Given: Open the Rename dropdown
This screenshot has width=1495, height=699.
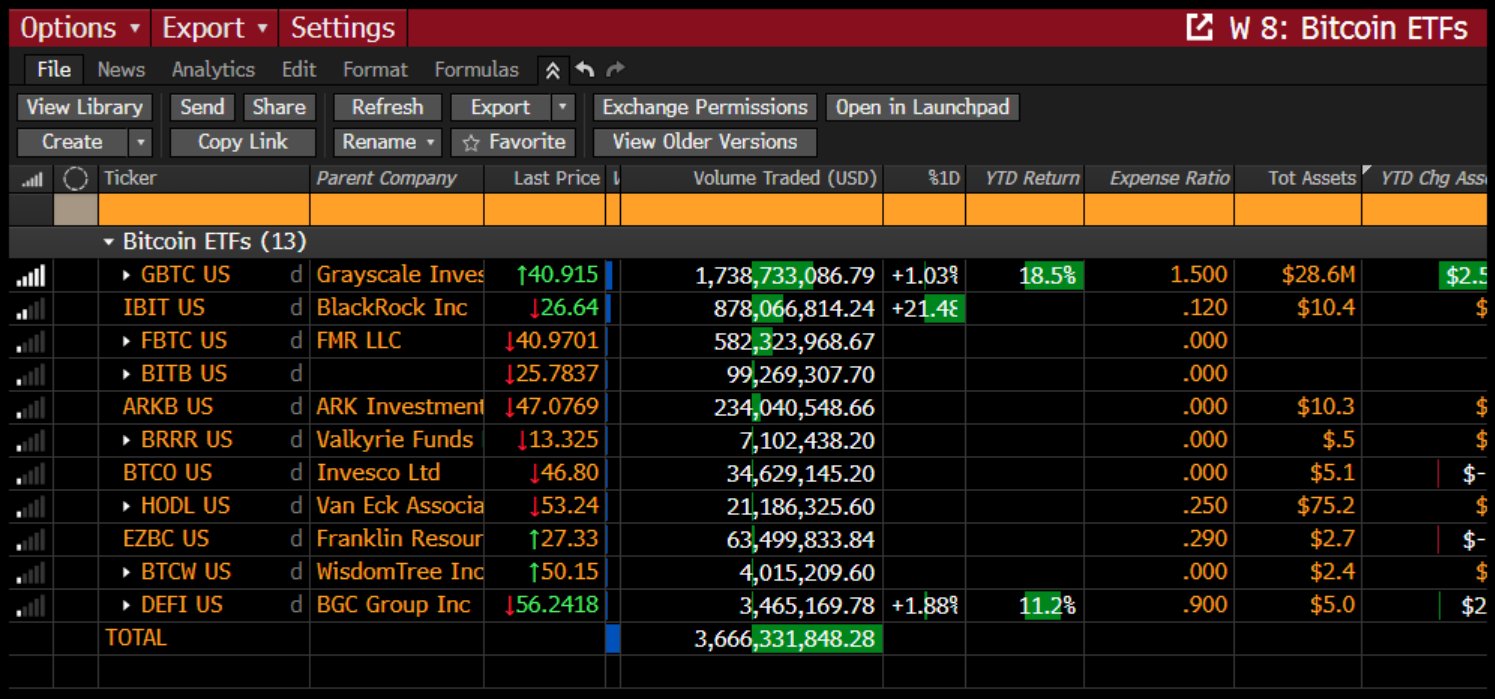Looking at the screenshot, I should [389, 142].
